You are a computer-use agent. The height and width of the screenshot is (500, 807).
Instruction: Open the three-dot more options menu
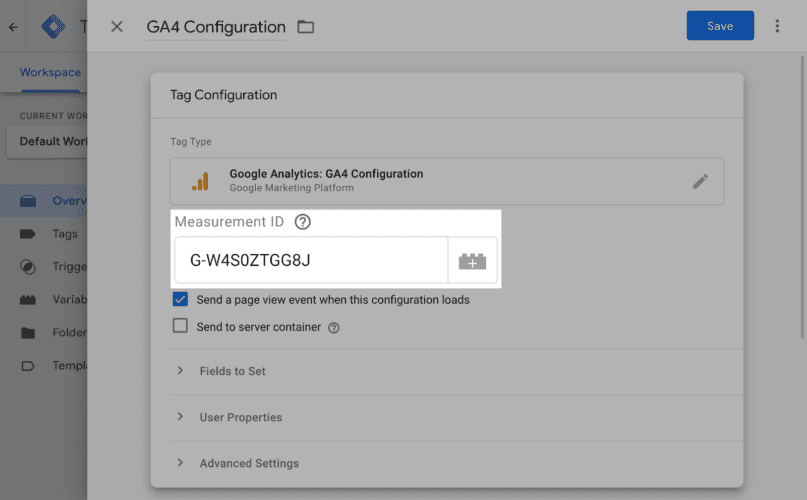tap(777, 26)
